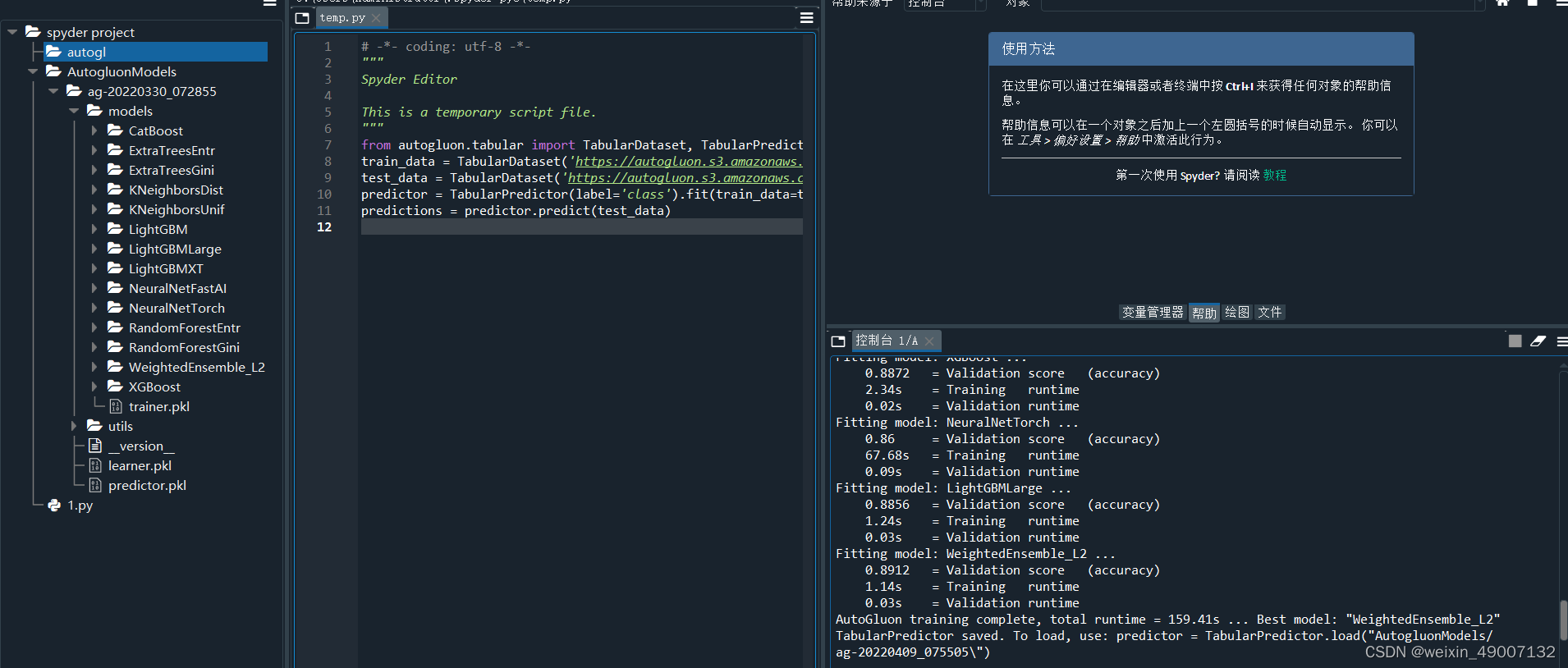Click the LightGBM folder icon
This screenshot has width=1568, height=668.
[x=115, y=228]
